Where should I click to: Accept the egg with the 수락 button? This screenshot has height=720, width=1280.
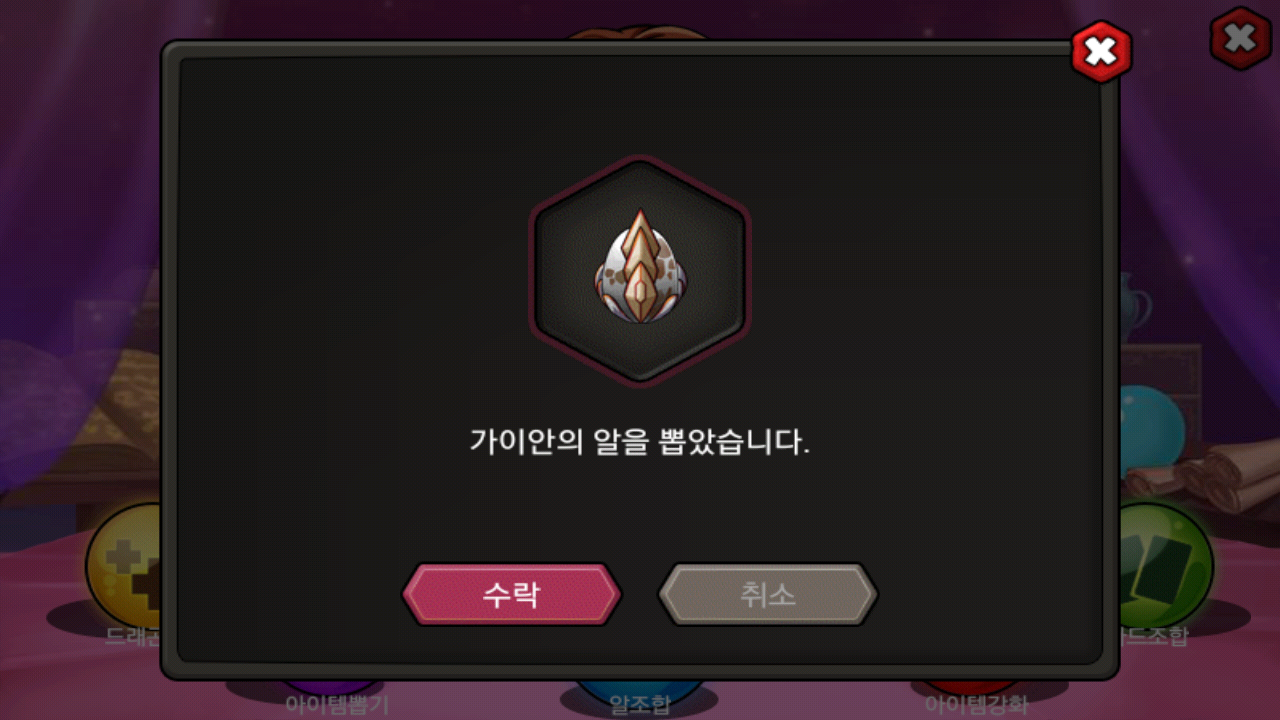(x=511, y=594)
